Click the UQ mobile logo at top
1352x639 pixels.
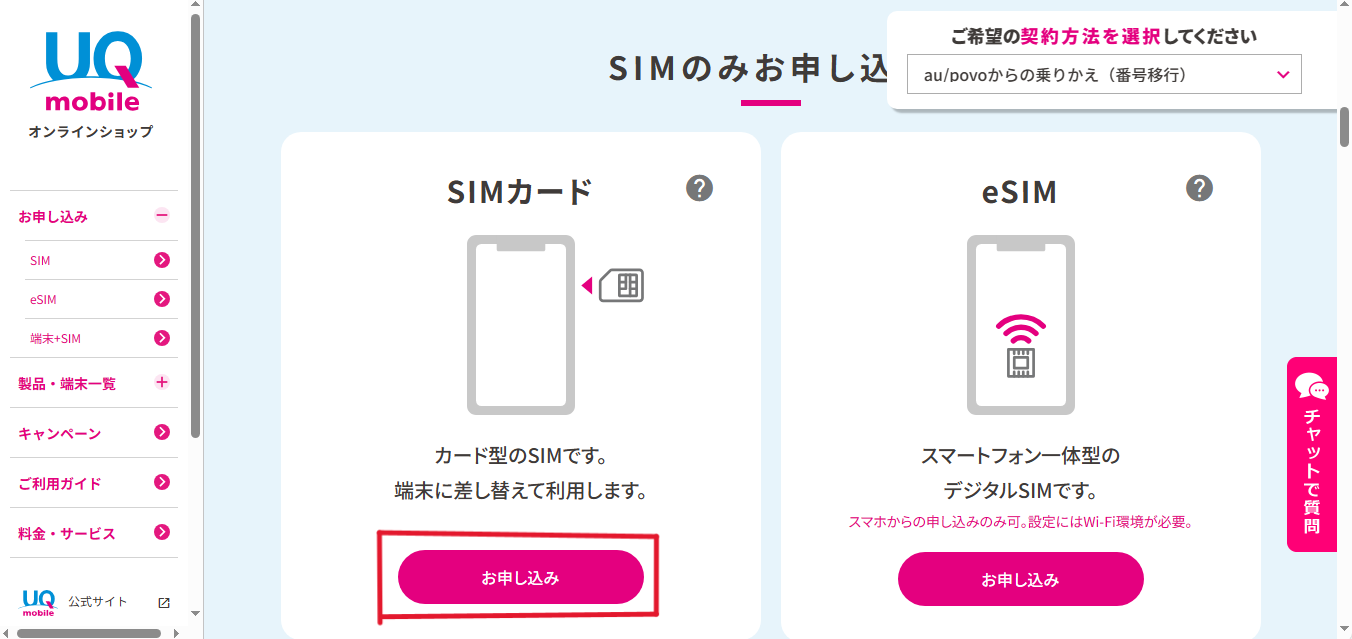tap(91, 72)
